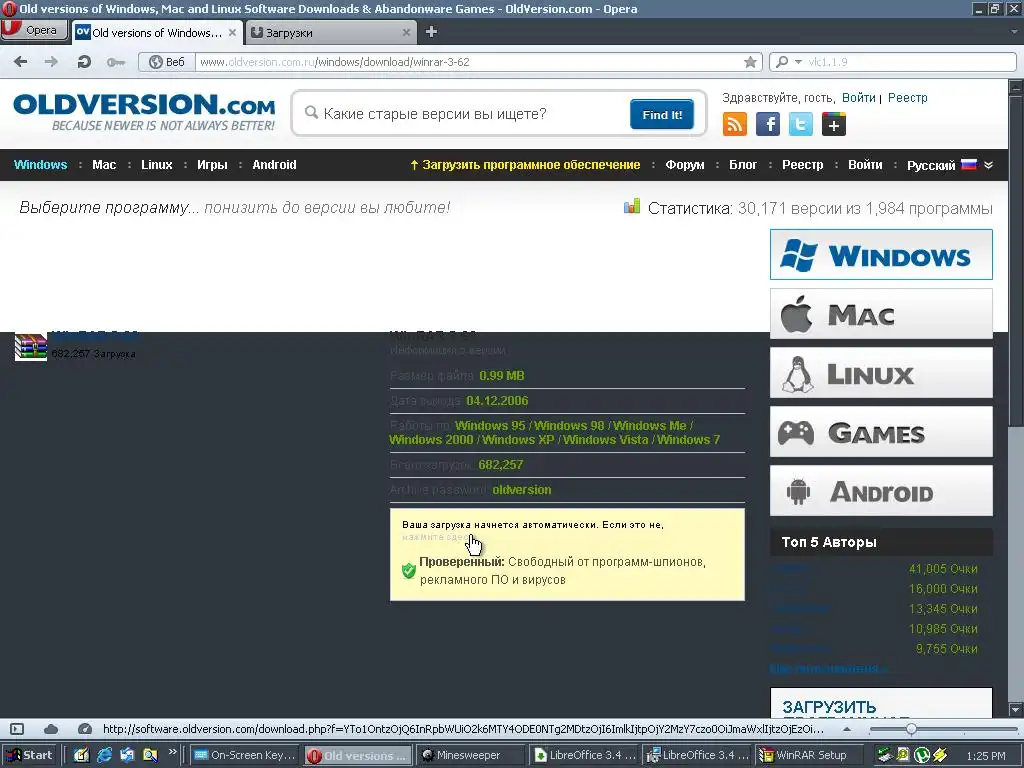Go back to the previous page

point(20,62)
